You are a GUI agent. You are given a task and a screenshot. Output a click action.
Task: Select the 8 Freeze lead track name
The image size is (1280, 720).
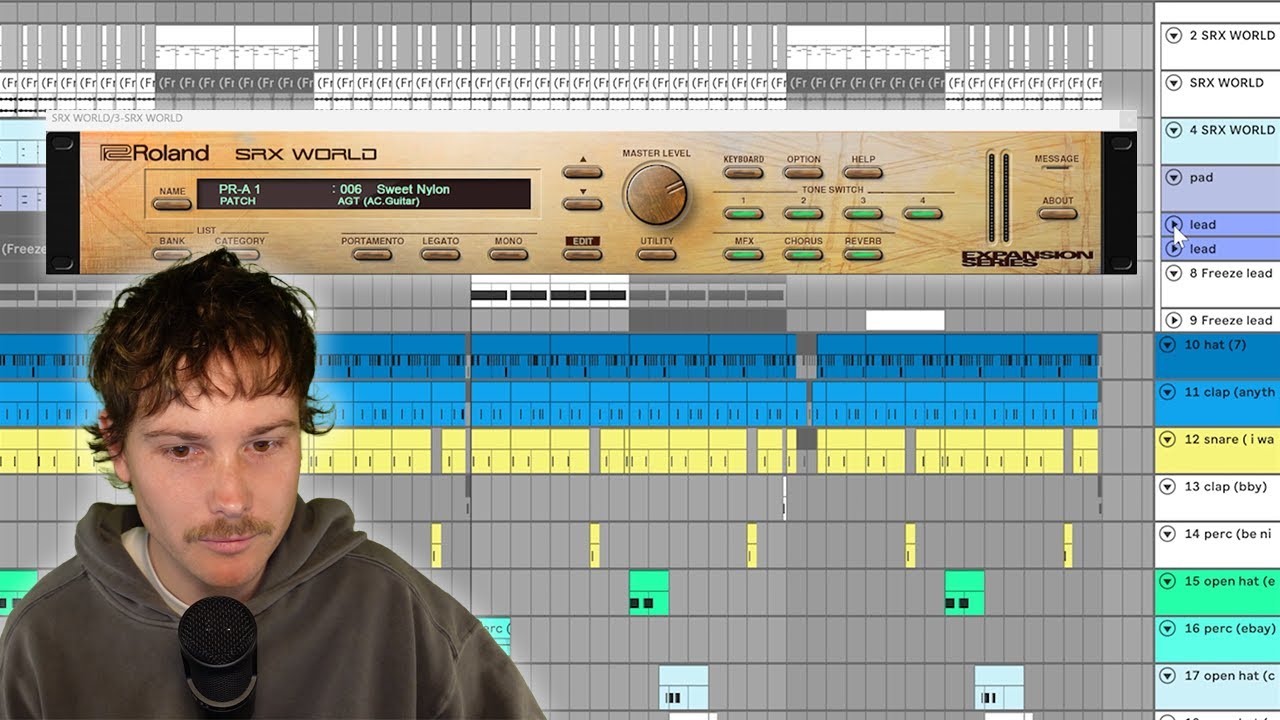coord(1231,273)
